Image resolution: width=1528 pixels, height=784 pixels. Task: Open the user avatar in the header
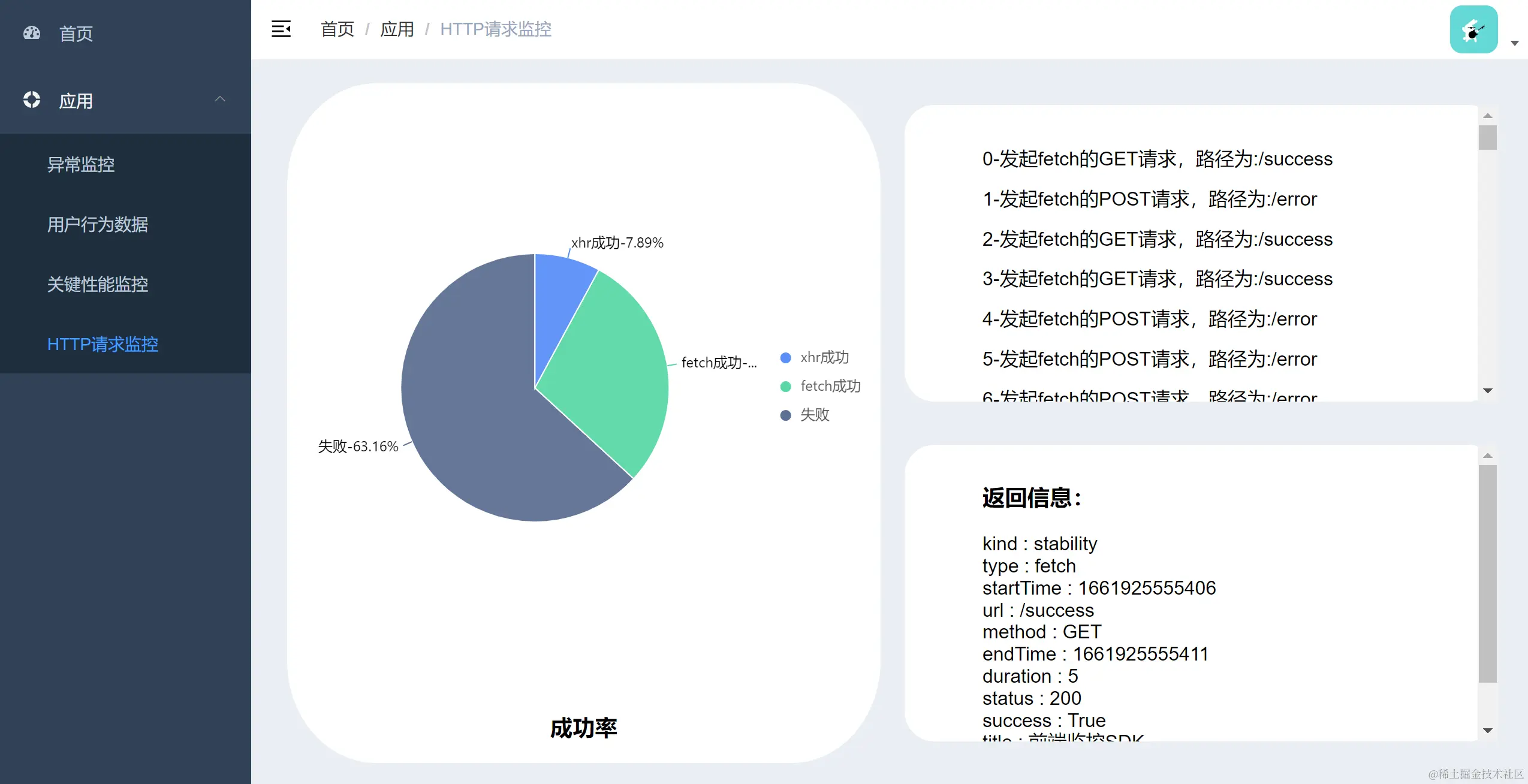coord(1473,29)
